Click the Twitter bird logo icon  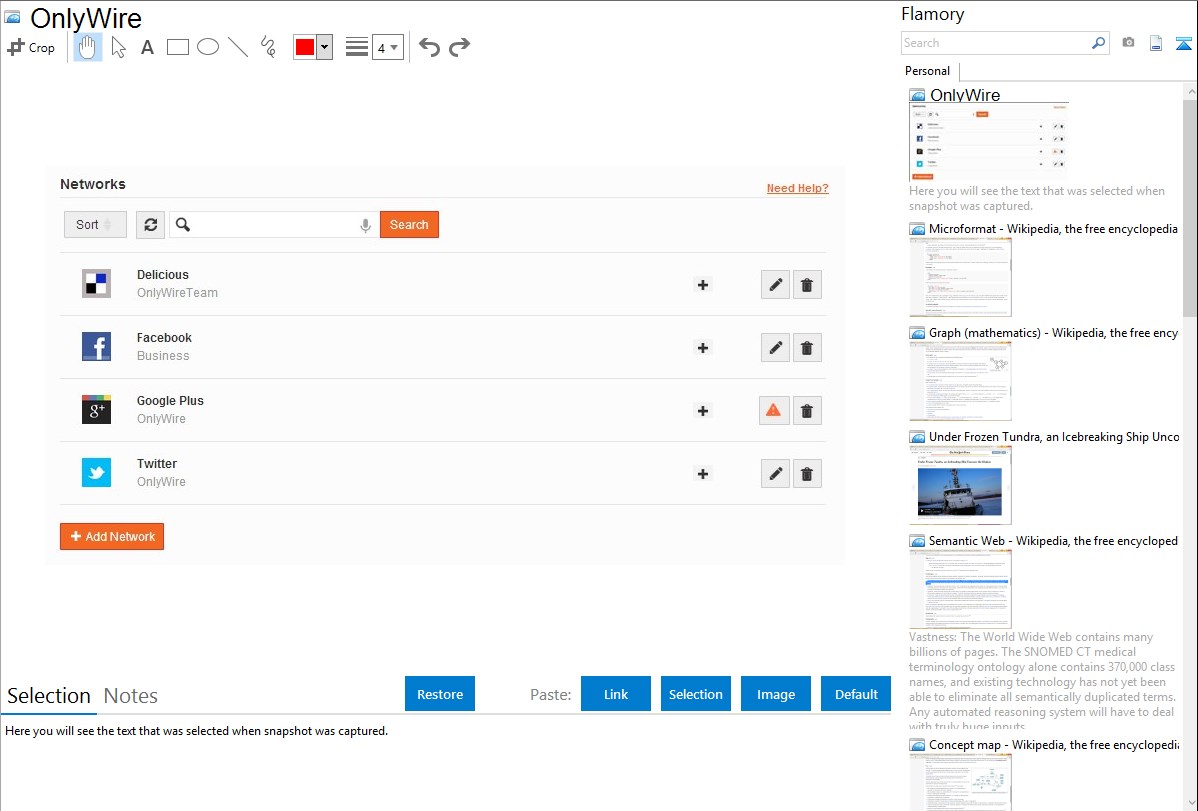pos(96,472)
